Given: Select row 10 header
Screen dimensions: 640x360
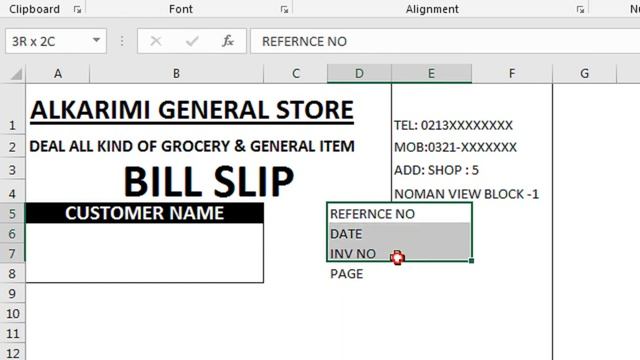Looking at the screenshot, I should click(x=12, y=313).
